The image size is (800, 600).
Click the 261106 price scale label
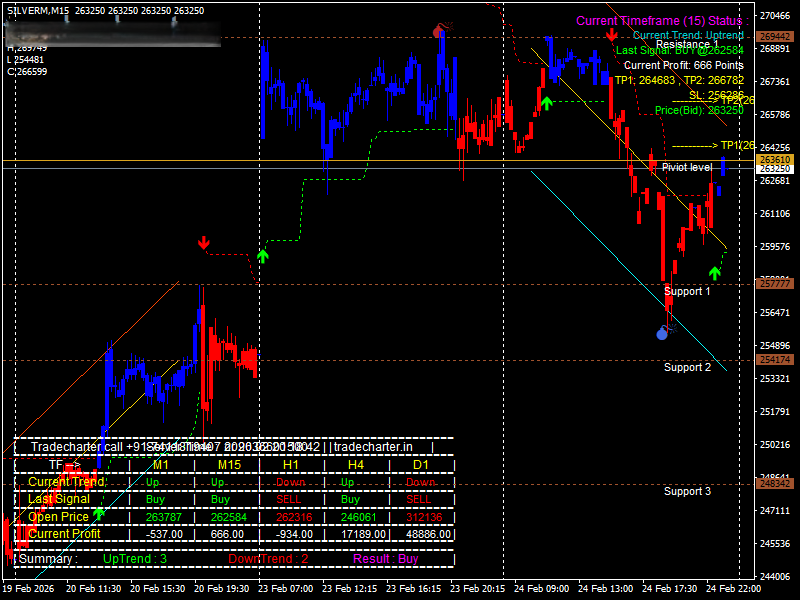[x=775, y=214]
